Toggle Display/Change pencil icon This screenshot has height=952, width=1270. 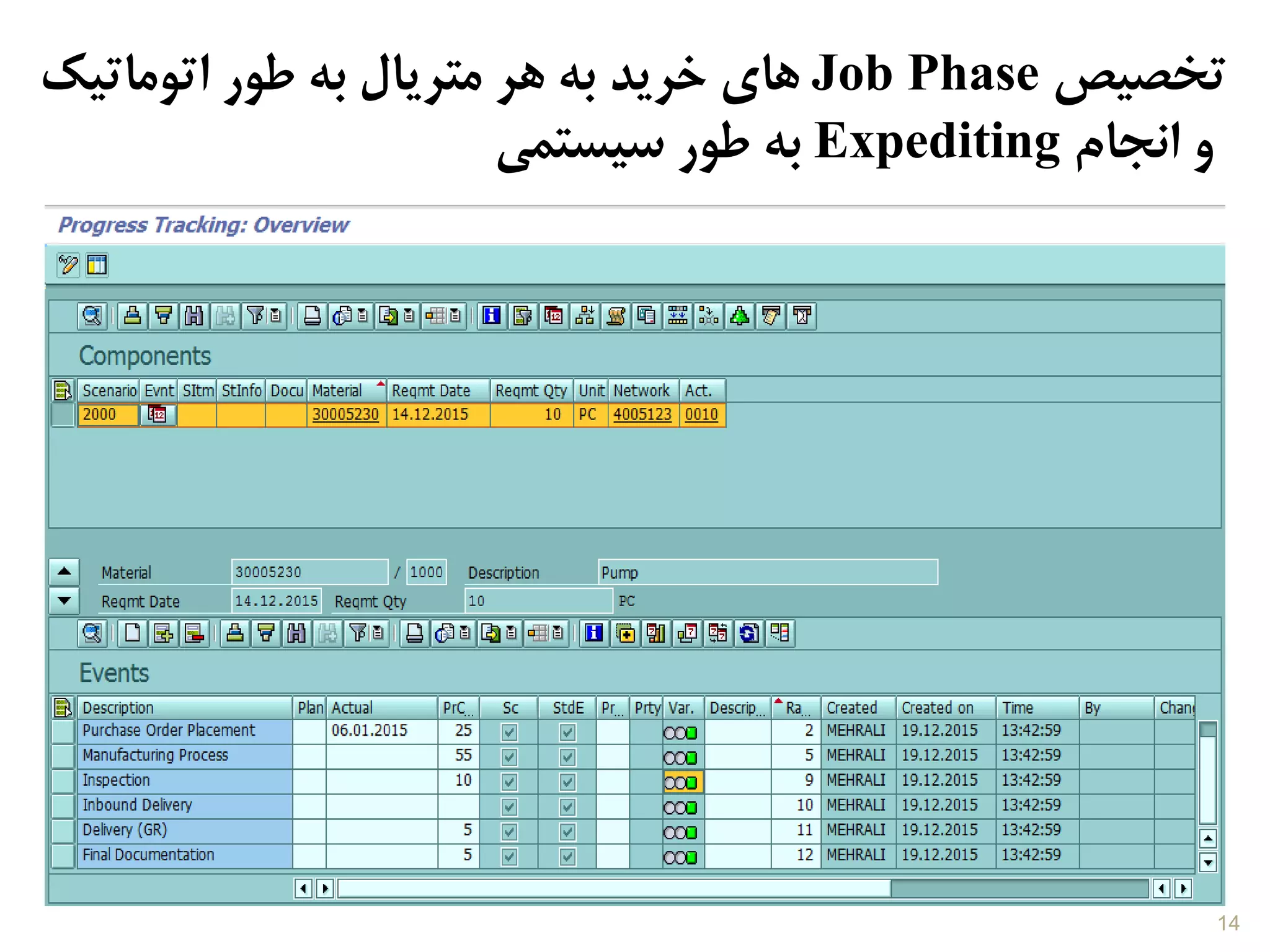click(x=68, y=265)
